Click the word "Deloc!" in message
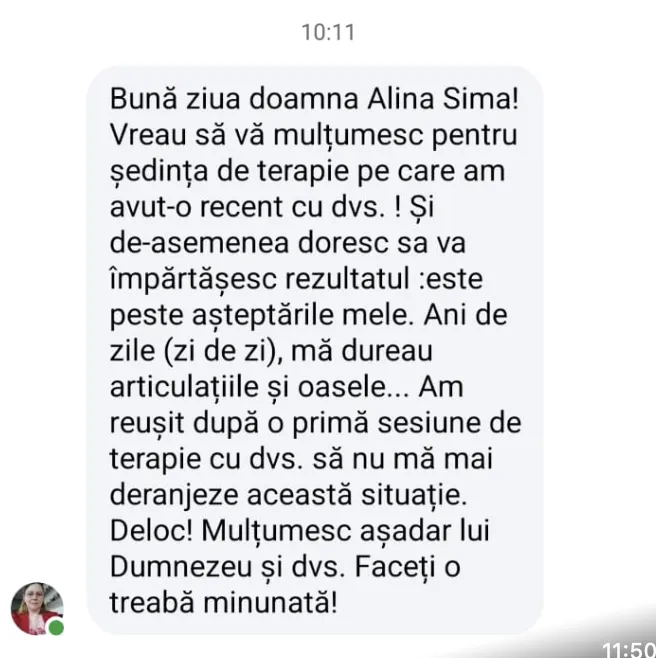 tap(151, 531)
